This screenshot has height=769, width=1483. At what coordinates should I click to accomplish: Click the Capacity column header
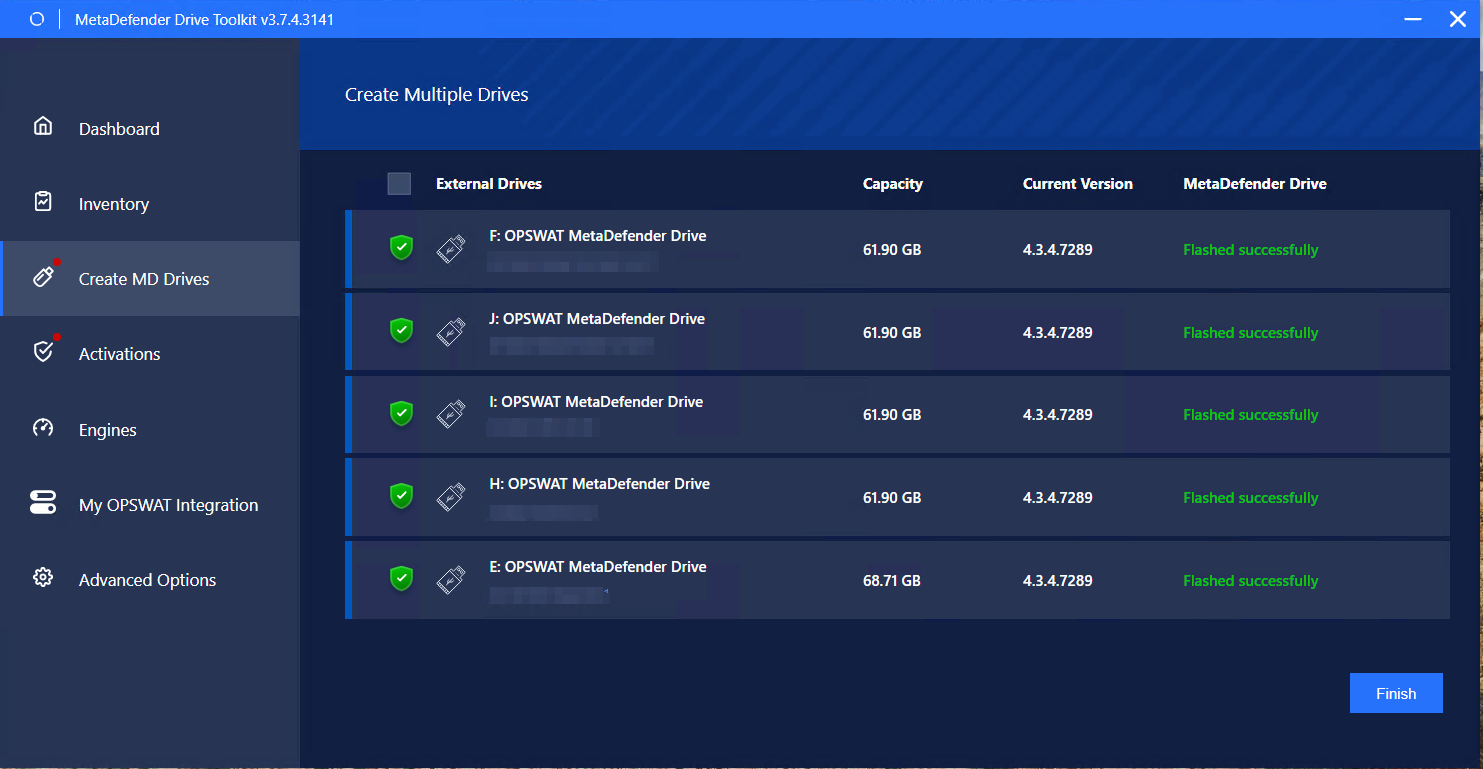click(893, 184)
